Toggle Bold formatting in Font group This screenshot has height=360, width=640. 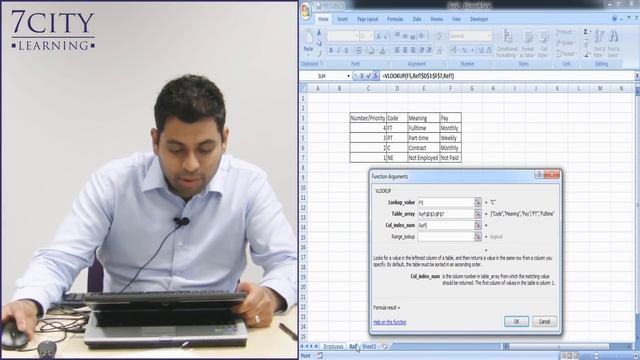tap(331, 51)
